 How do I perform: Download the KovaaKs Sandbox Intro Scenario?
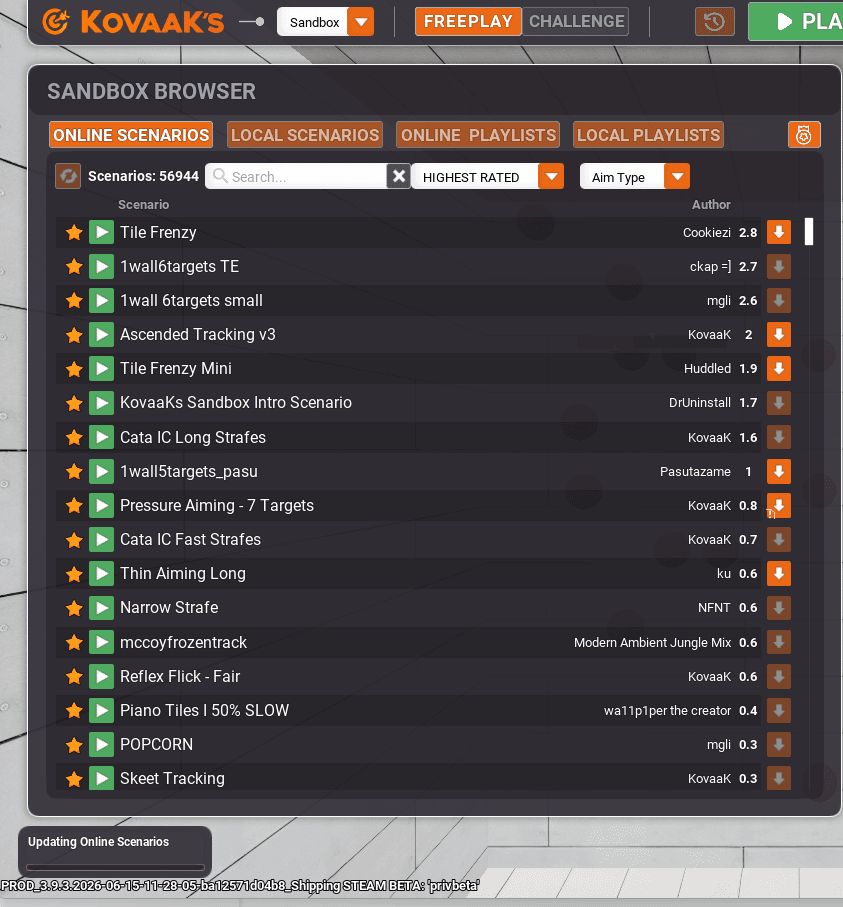pyautogui.click(x=779, y=403)
